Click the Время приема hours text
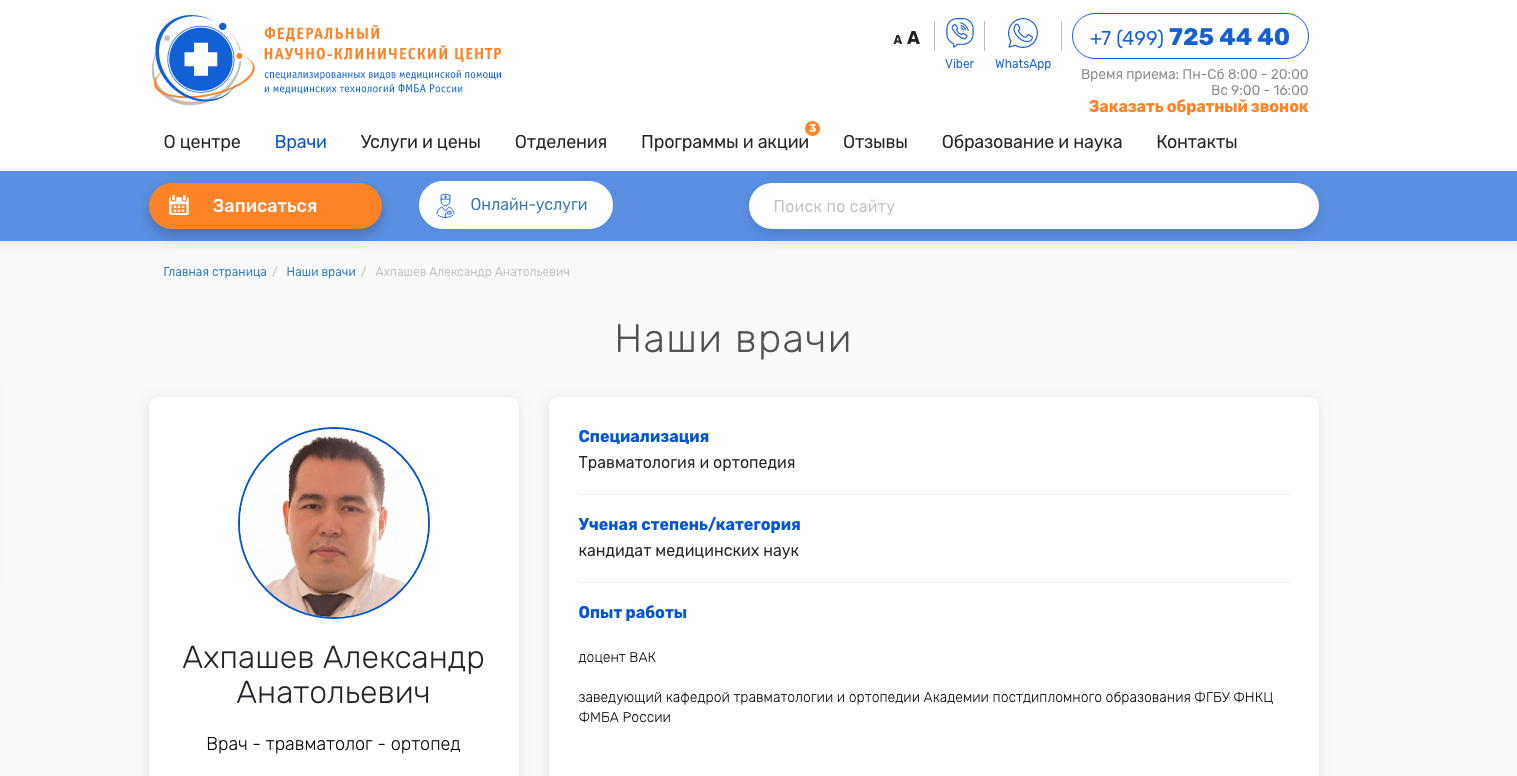Image resolution: width=1517 pixels, height=776 pixels. [x=1195, y=82]
